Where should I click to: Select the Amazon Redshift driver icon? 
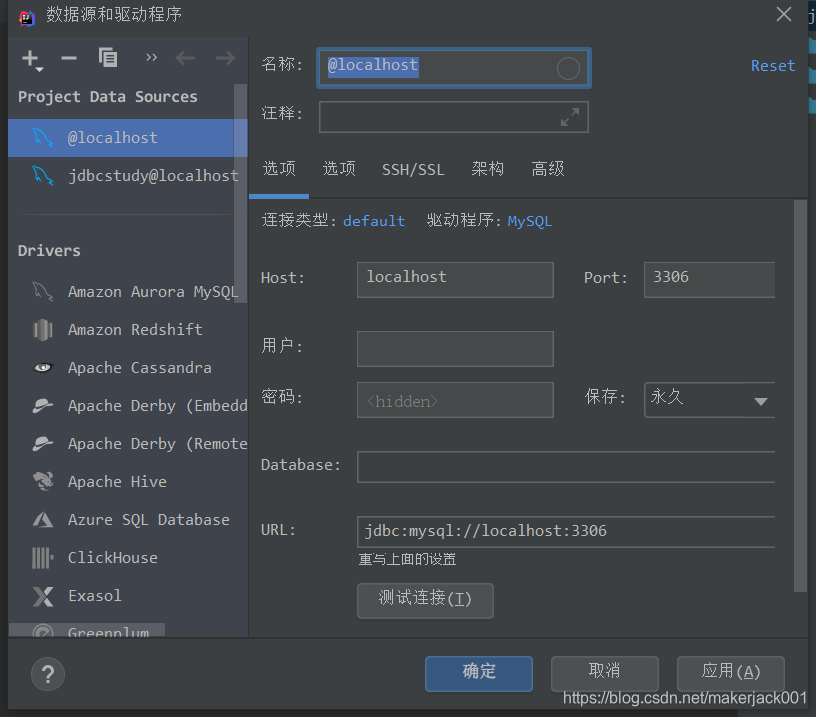click(x=42, y=329)
